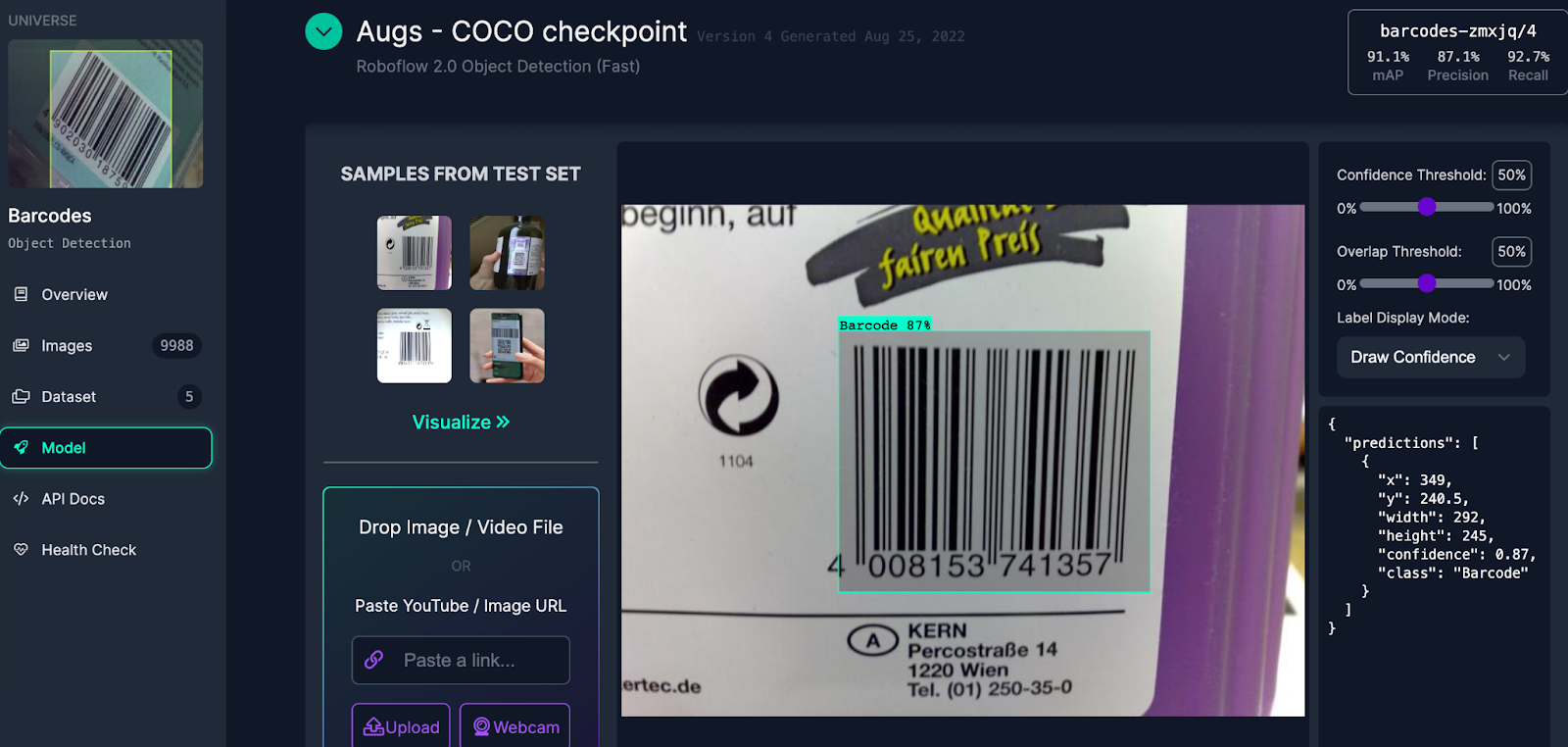The height and width of the screenshot is (747, 1568).
Task: Click the Dataset folder icon
Action: pyautogui.click(x=21, y=396)
